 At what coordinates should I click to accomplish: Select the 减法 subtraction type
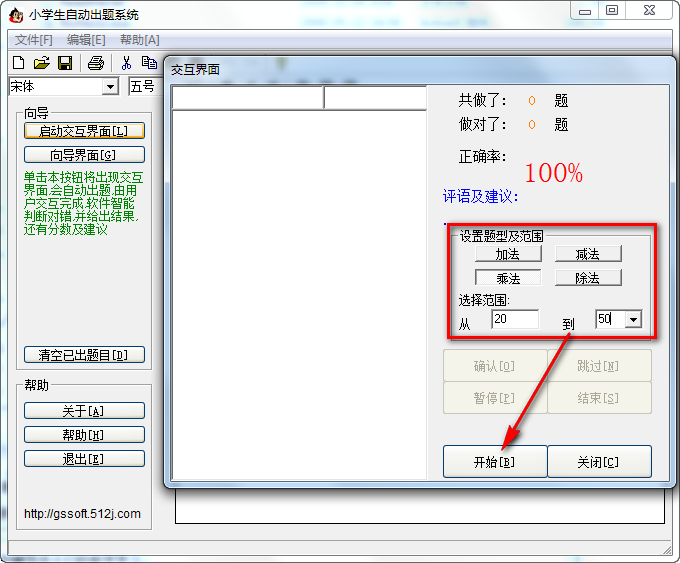pos(588,254)
